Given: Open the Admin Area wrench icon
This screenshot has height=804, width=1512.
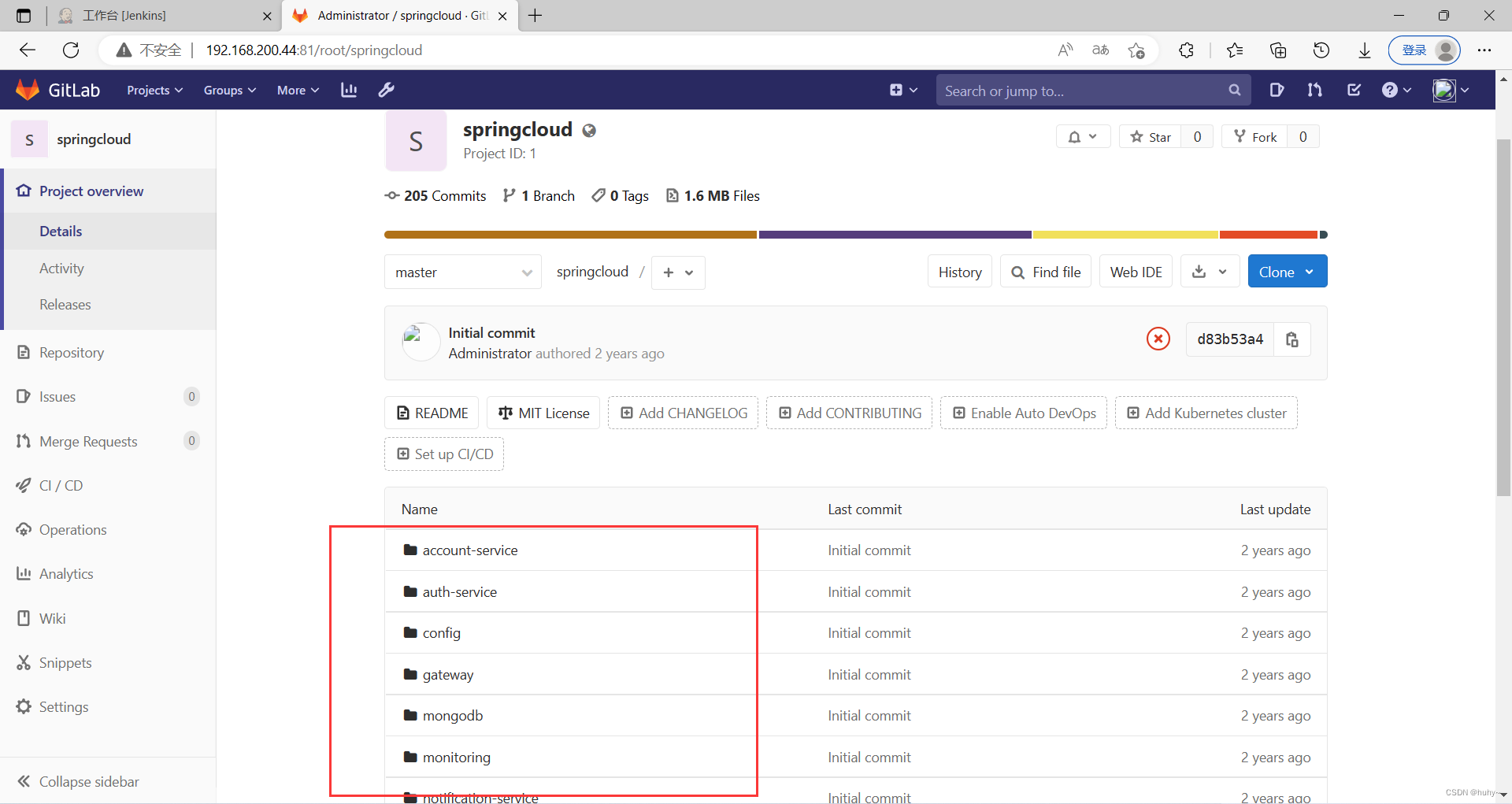Looking at the screenshot, I should coord(386,90).
